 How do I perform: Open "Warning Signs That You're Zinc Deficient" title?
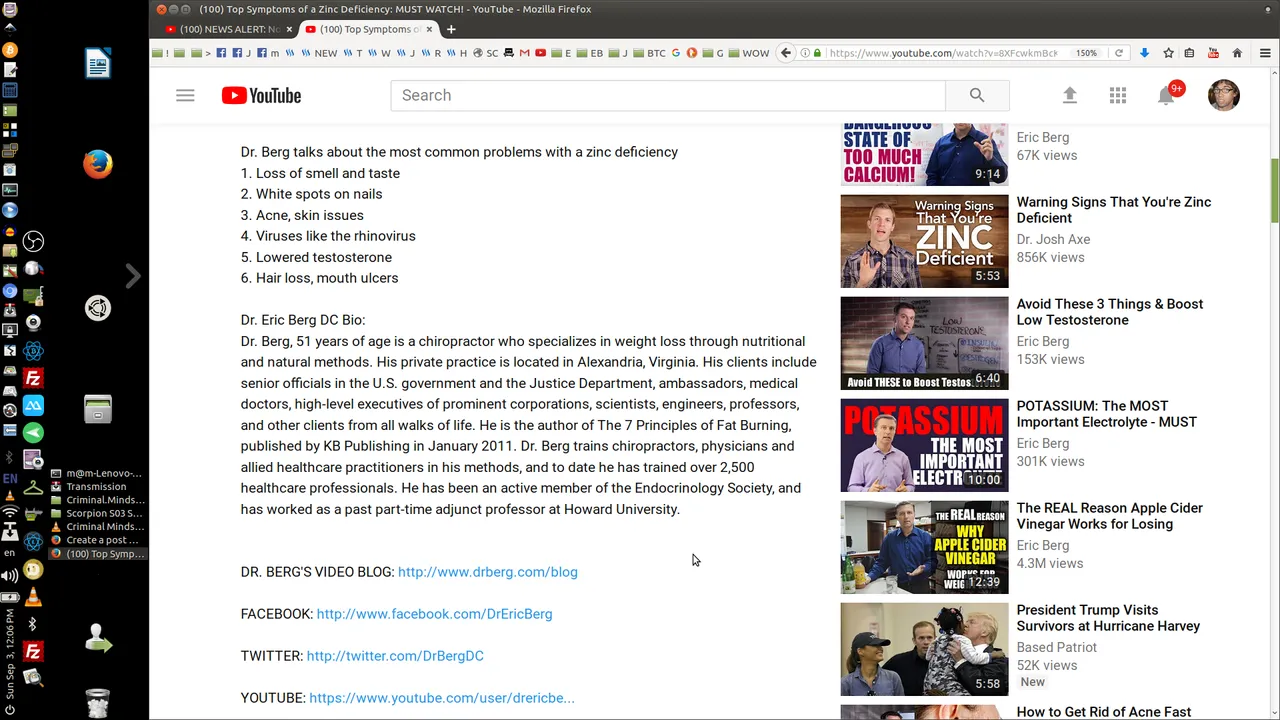pos(1114,210)
